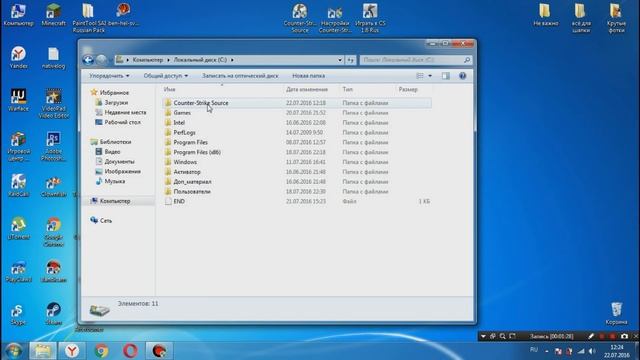This screenshot has height=360, width=640.
Task: Click the Explorer forward arrow button
Action: tap(101, 60)
